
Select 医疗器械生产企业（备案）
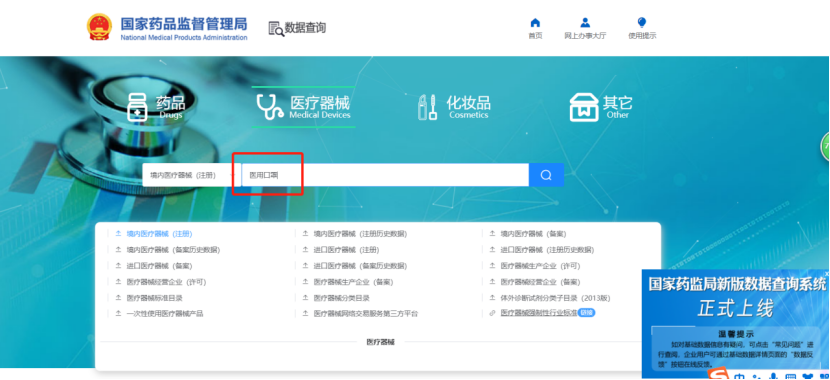click(354, 282)
